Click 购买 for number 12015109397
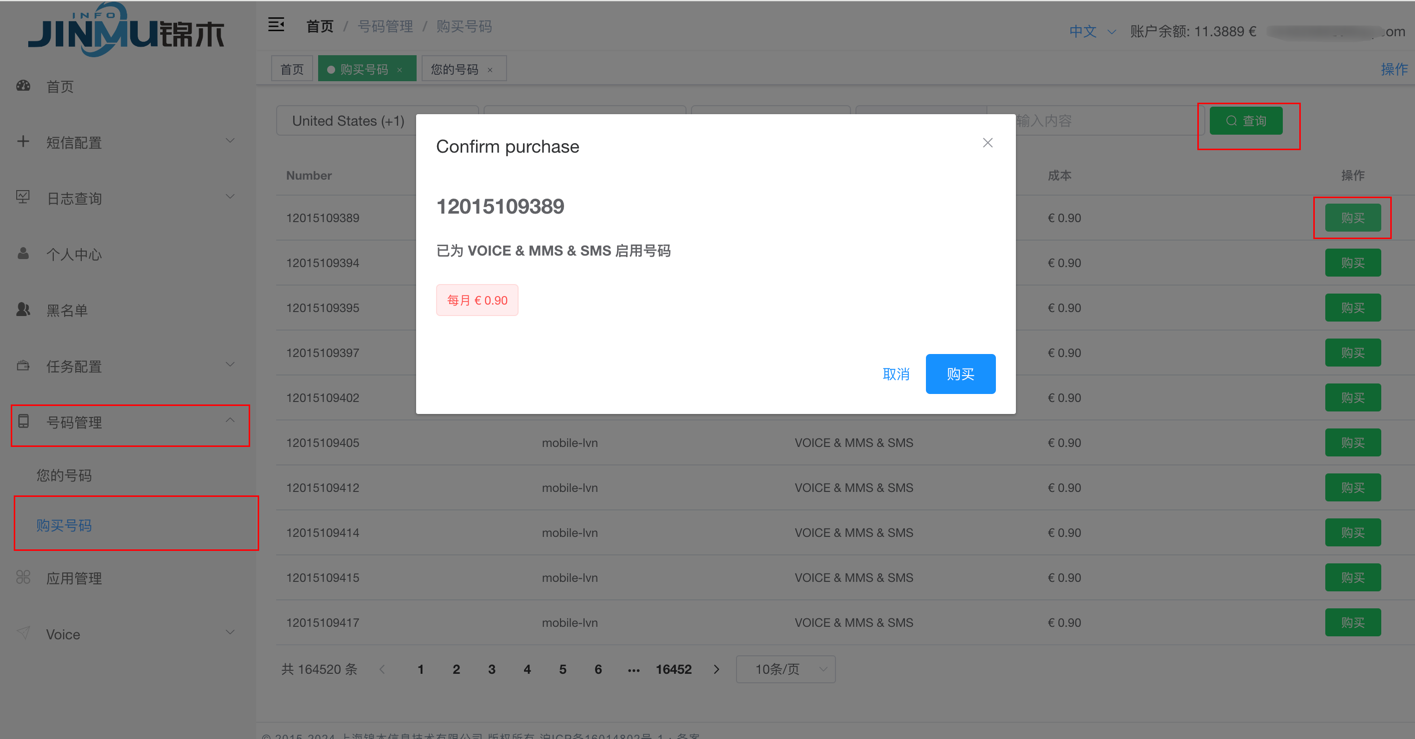This screenshot has width=1415, height=739. click(x=1353, y=353)
